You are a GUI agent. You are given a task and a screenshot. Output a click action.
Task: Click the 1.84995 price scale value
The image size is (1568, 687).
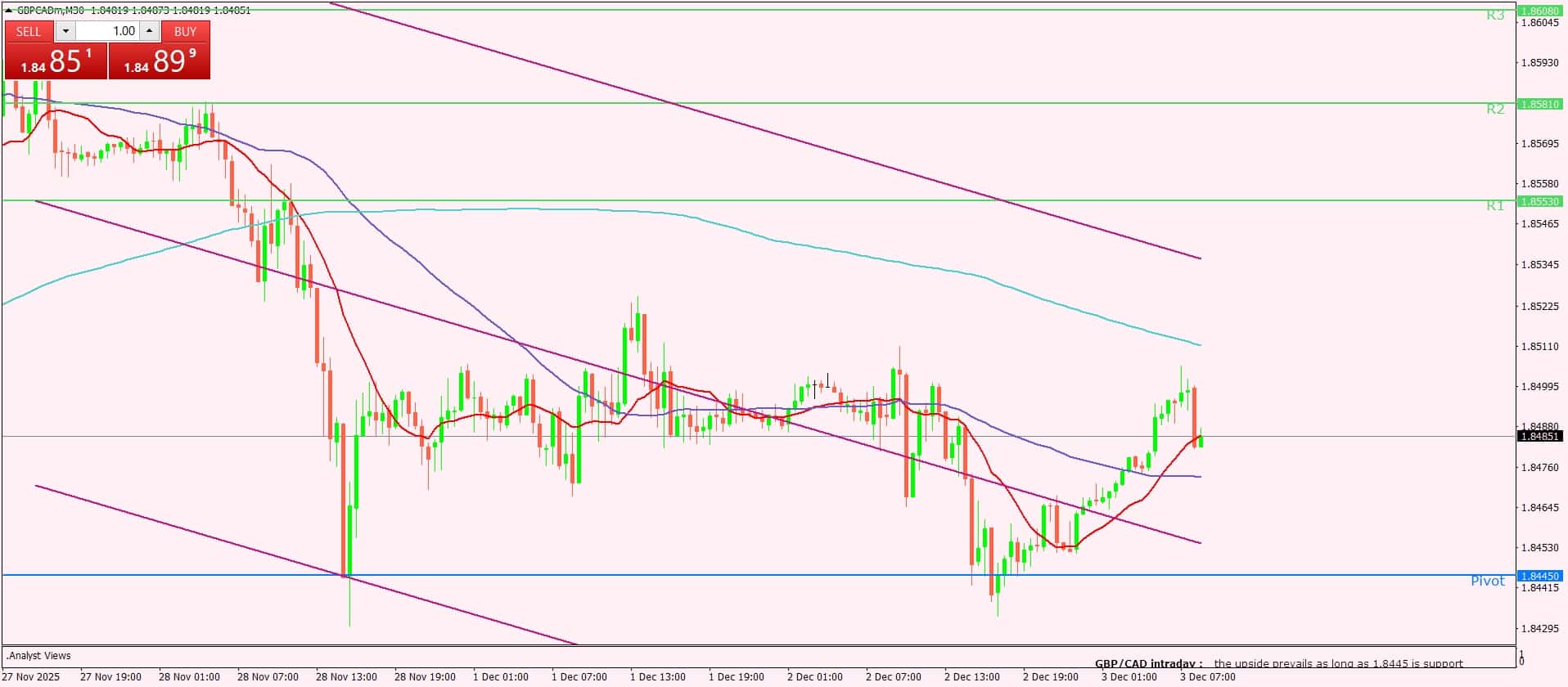coord(1539,387)
